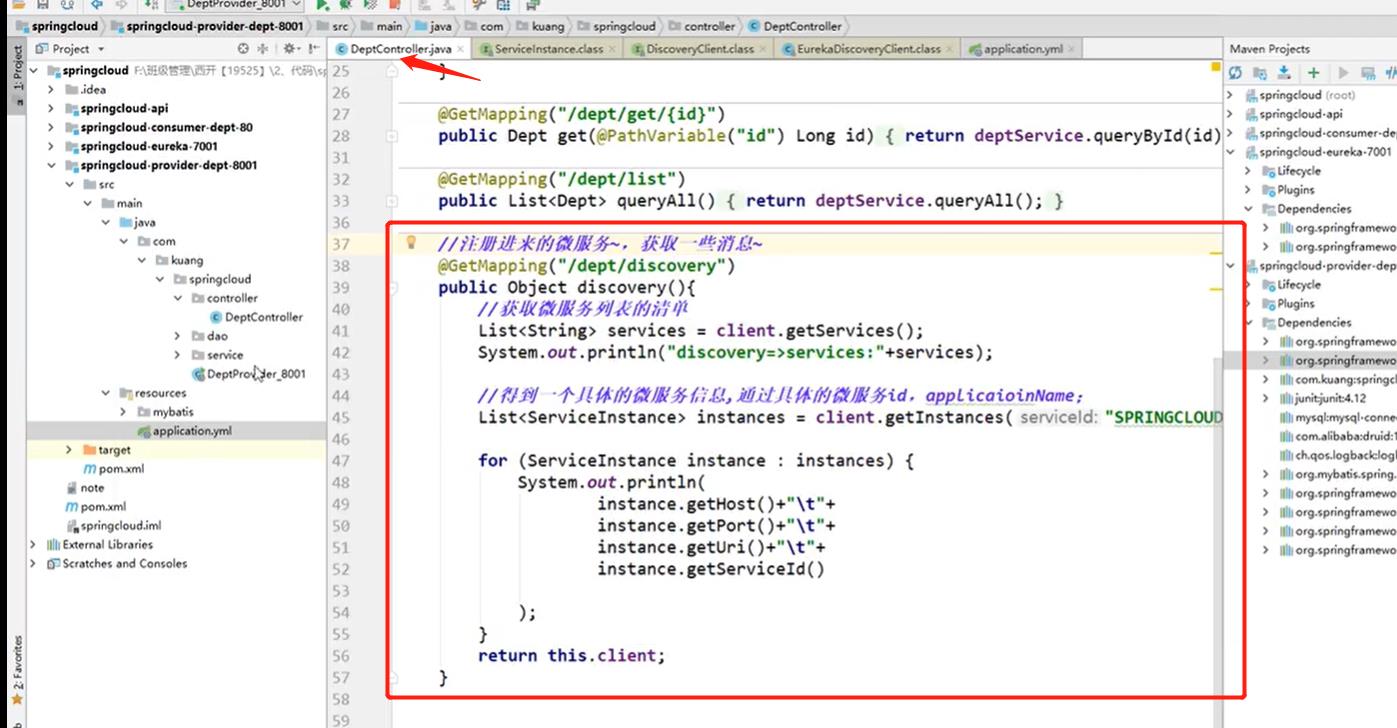Expand springcloud-api module in Project tree

tap(51, 108)
